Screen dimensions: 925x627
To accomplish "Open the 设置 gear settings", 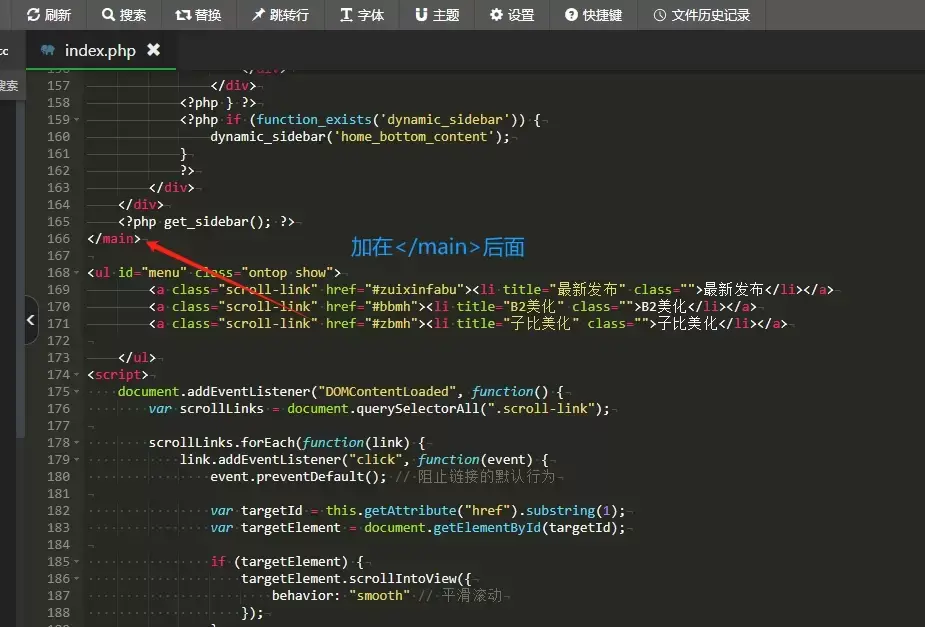I will (x=512, y=15).
